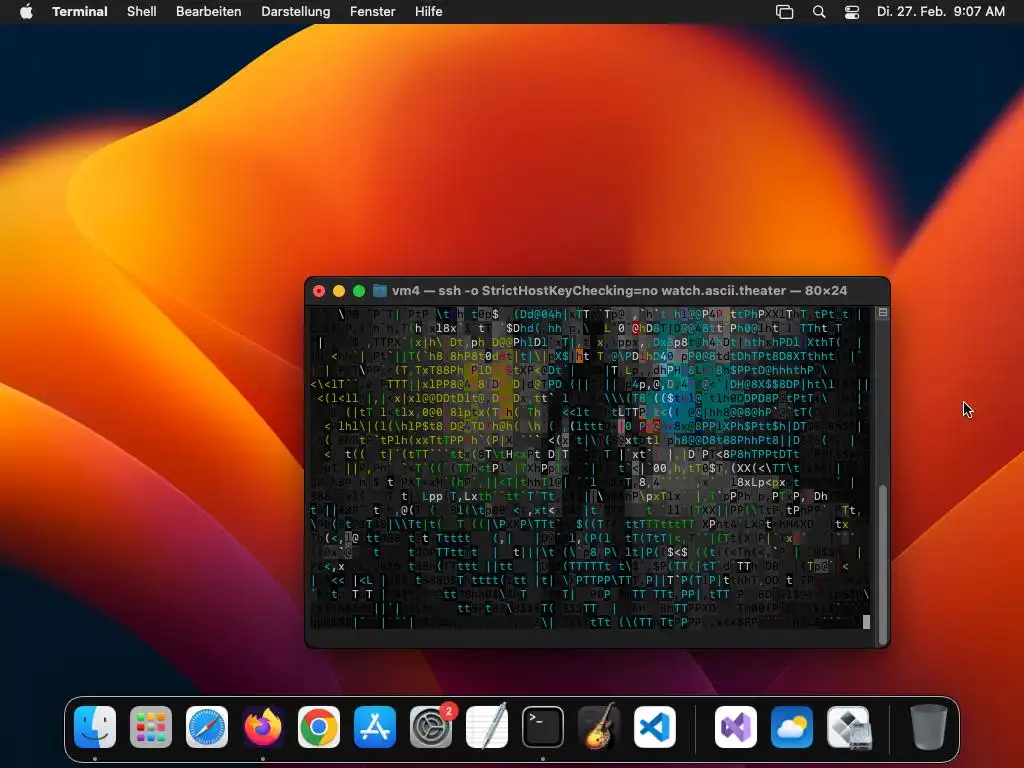
Task: Open Launchpad from the Dock
Action: (x=151, y=727)
